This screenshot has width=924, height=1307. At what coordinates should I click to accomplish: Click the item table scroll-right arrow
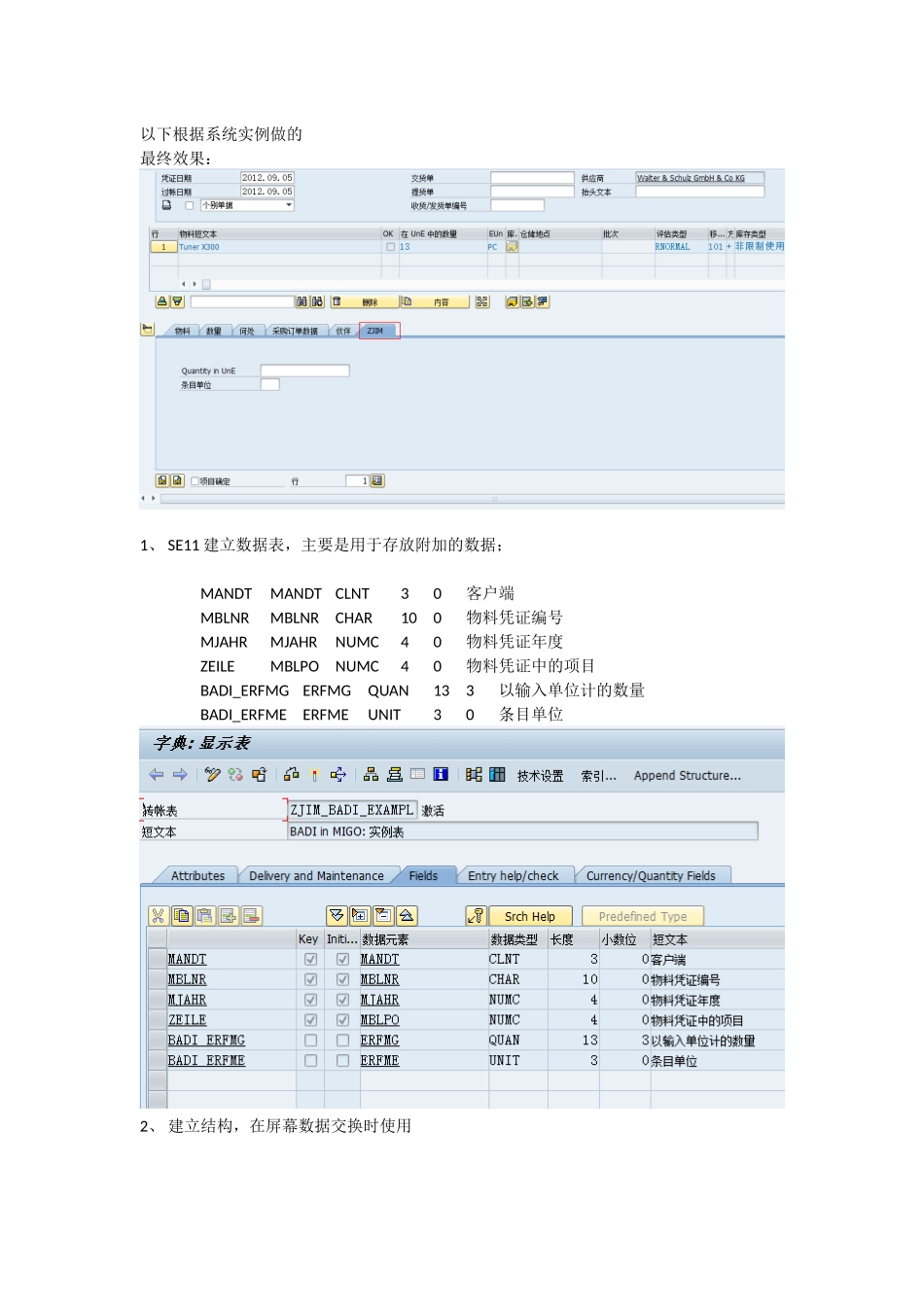click(195, 284)
